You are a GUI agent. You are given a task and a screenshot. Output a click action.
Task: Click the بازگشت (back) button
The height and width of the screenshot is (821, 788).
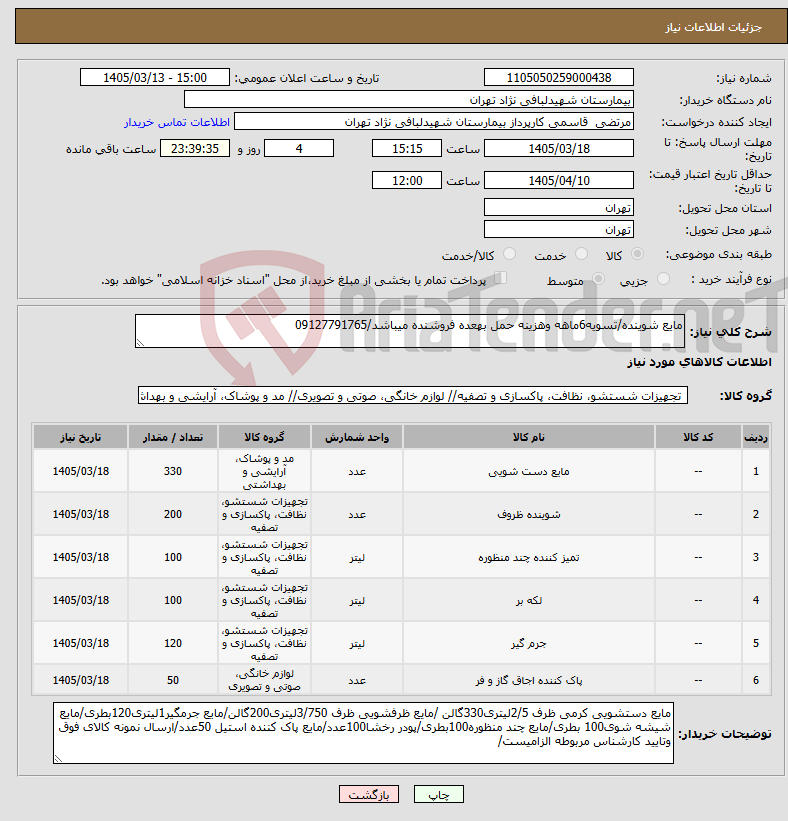tap(369, 794)
